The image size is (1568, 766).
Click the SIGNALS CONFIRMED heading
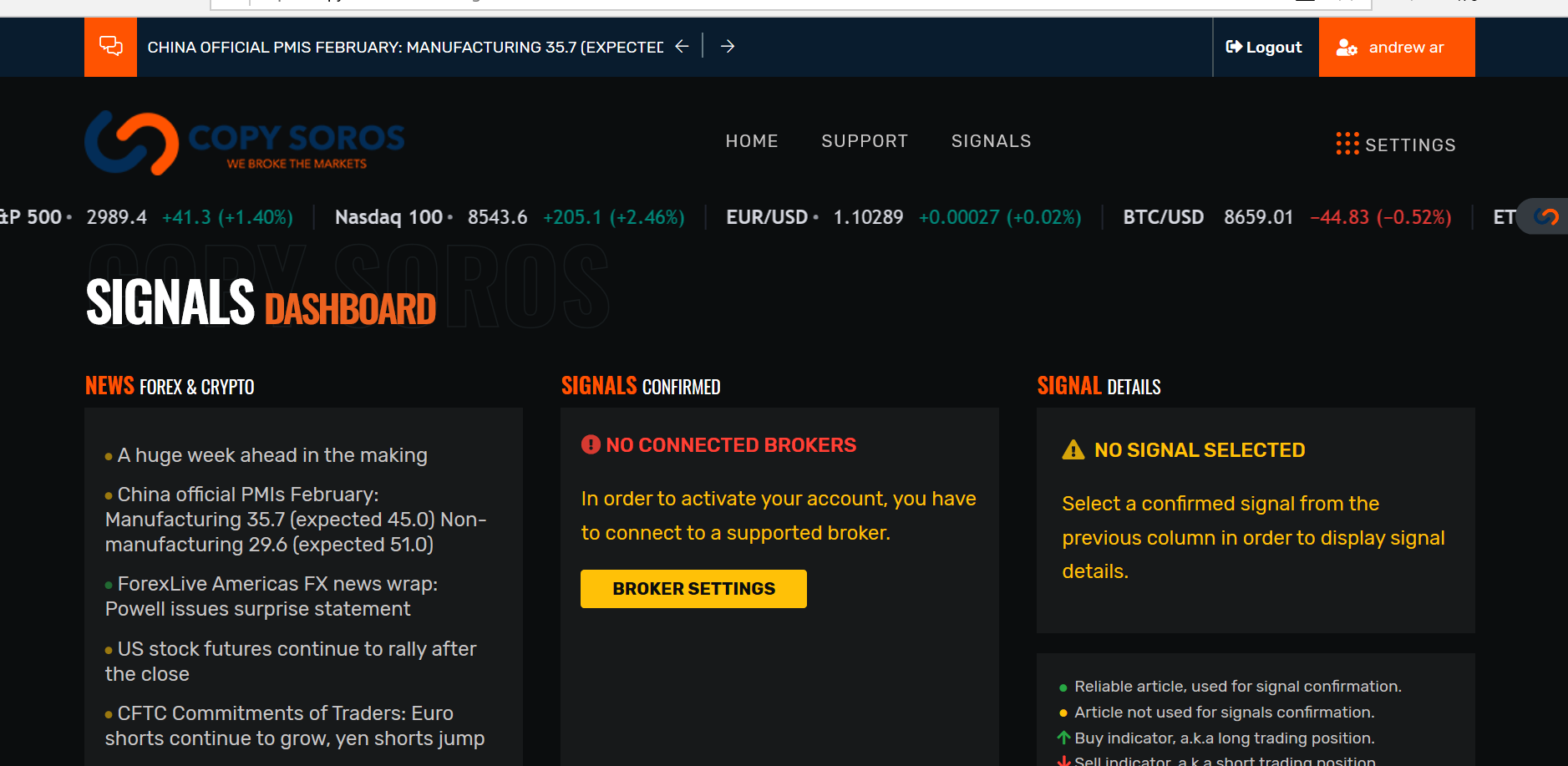tap(641, 386)
